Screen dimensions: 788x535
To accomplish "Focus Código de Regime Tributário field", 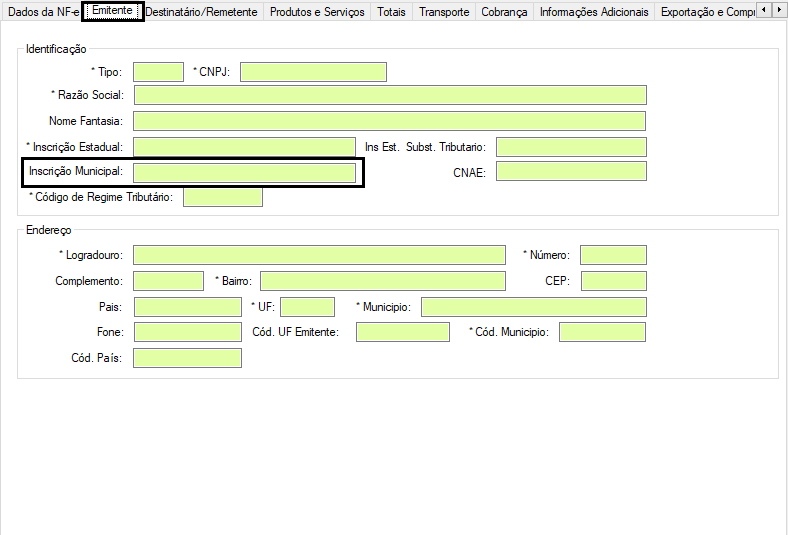I will click(223, 197).
